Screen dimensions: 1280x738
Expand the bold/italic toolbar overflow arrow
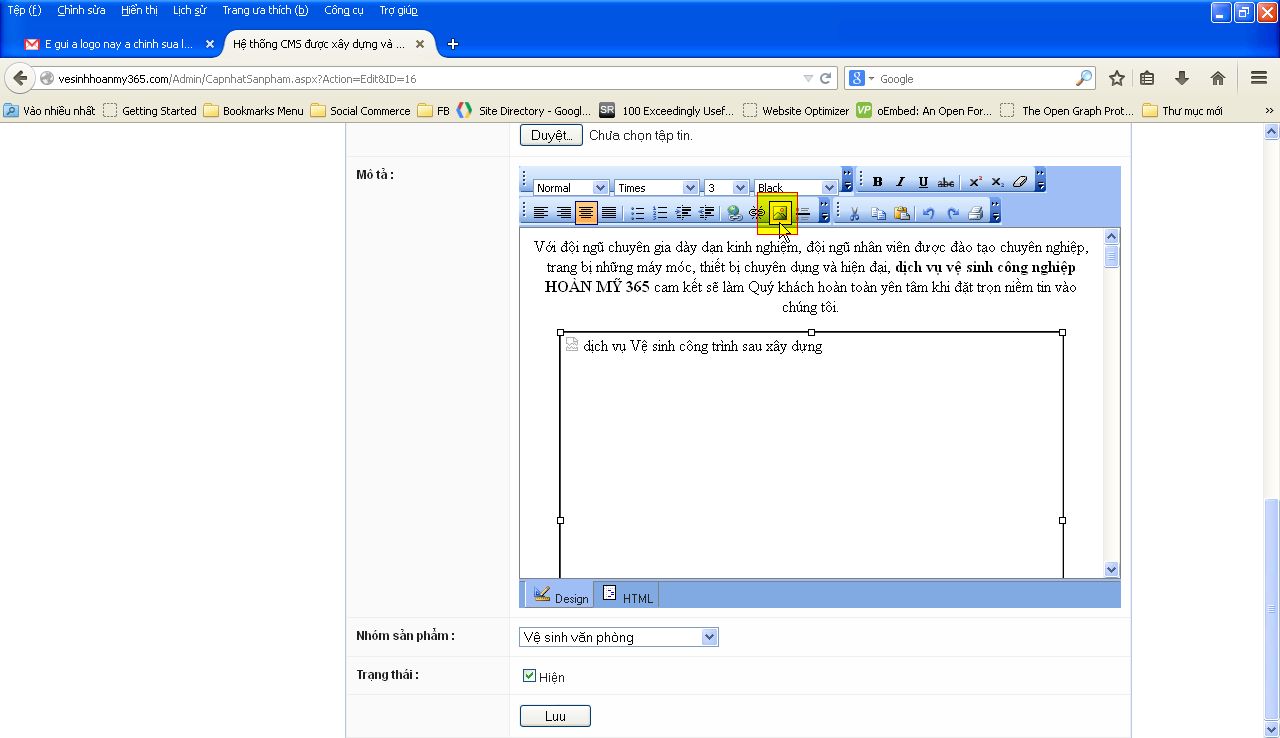[x=1040, y=180]
